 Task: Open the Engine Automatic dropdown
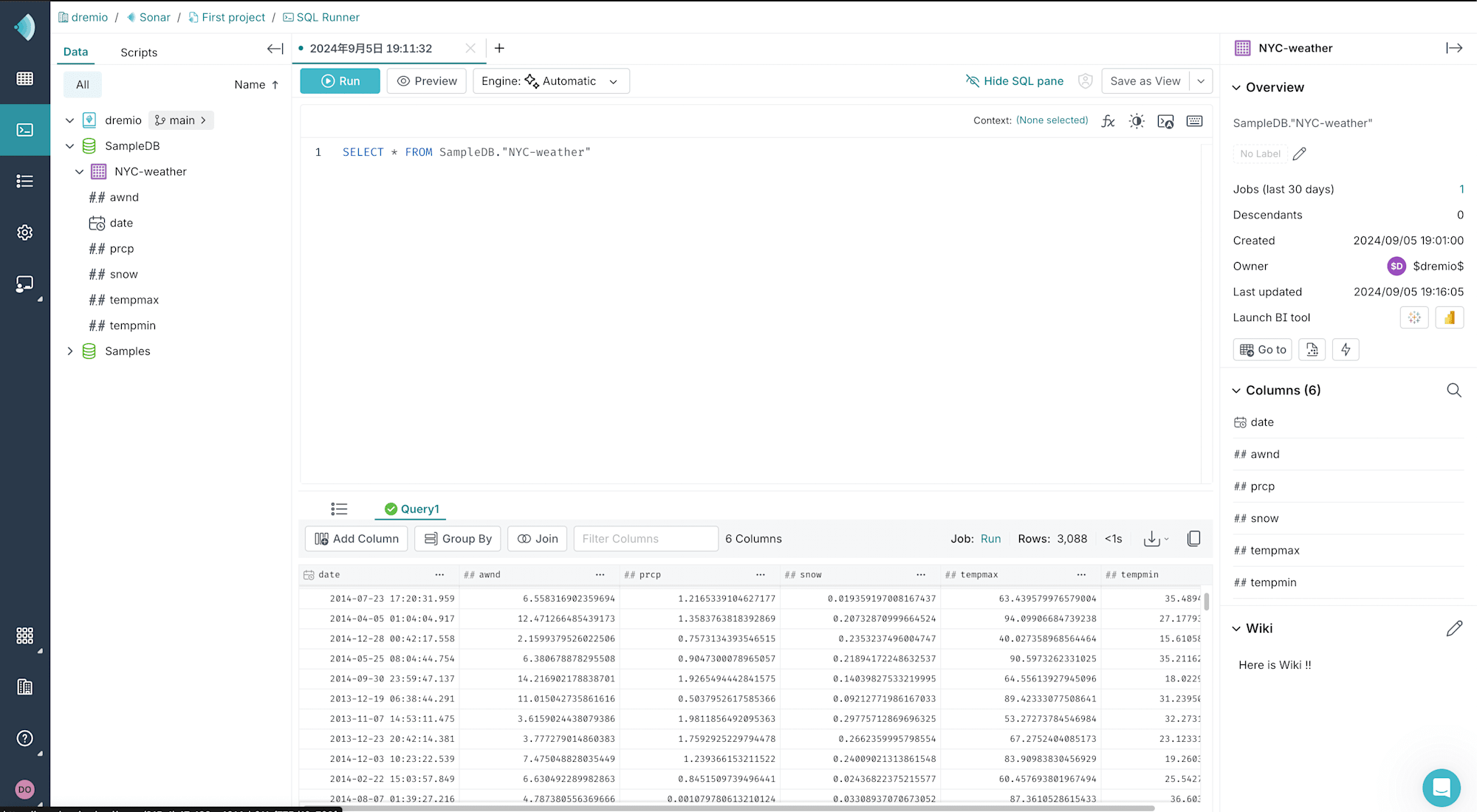click(x=551, y=81)
